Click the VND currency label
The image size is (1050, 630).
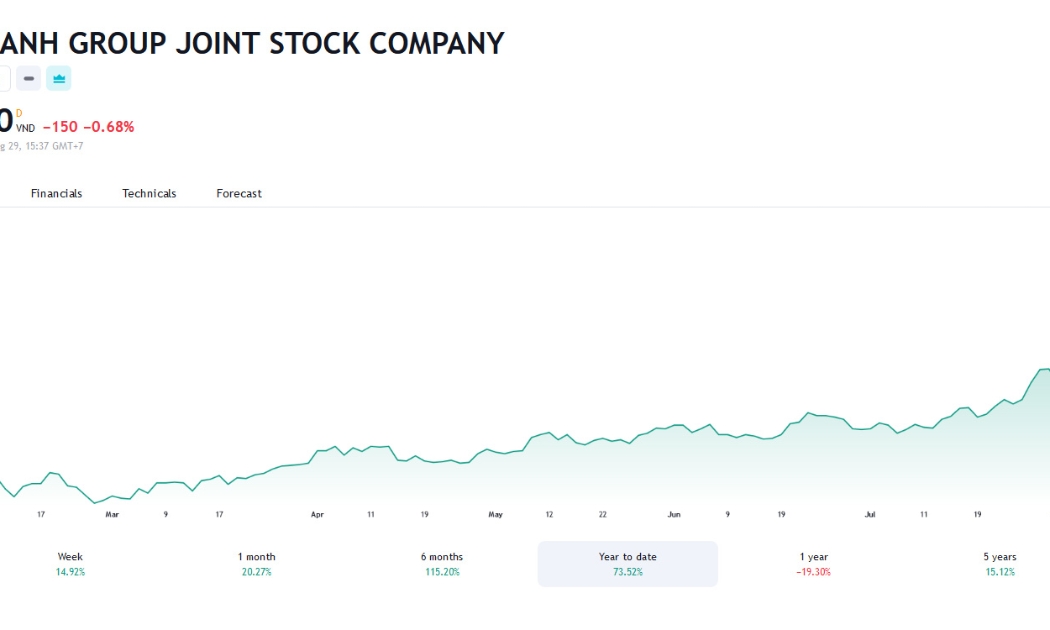click(x=25, y=129)
